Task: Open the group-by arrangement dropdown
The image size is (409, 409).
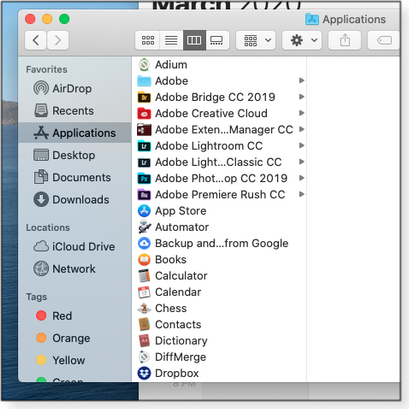Action: (256, 40)
